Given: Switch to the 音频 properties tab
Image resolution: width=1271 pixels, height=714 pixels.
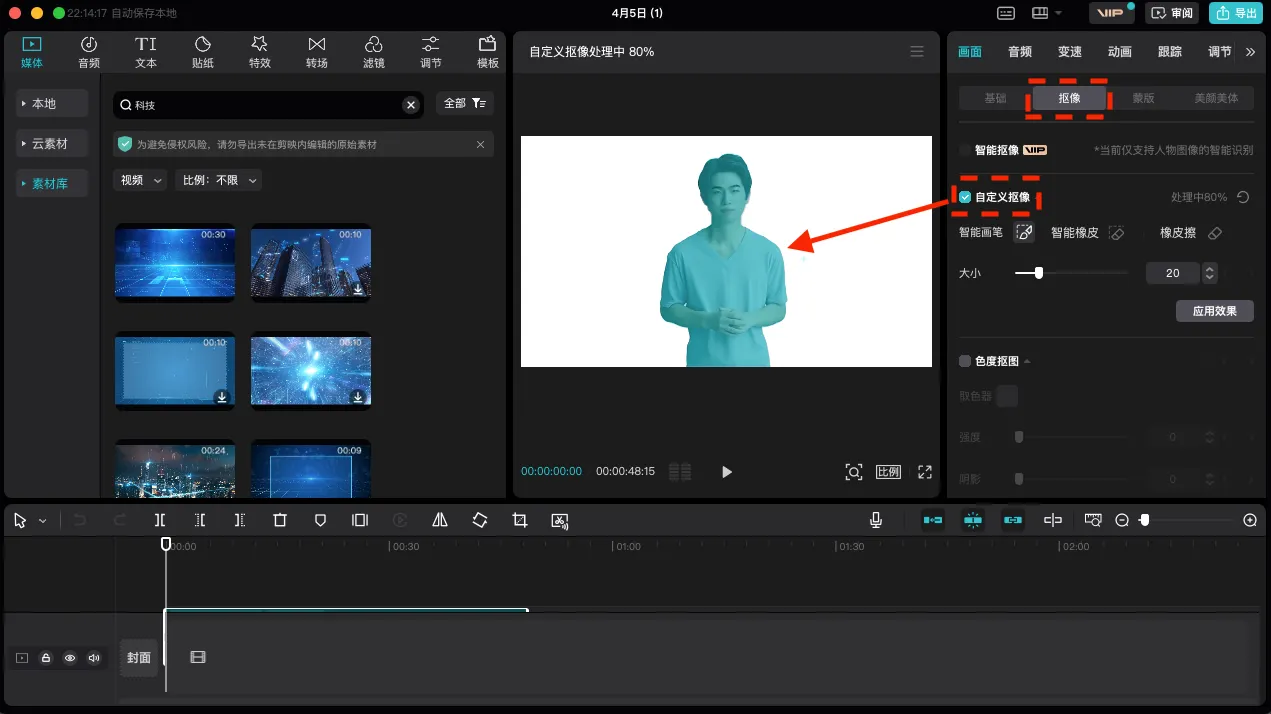Looking at the screenshot, I should tap(1020, 52).
